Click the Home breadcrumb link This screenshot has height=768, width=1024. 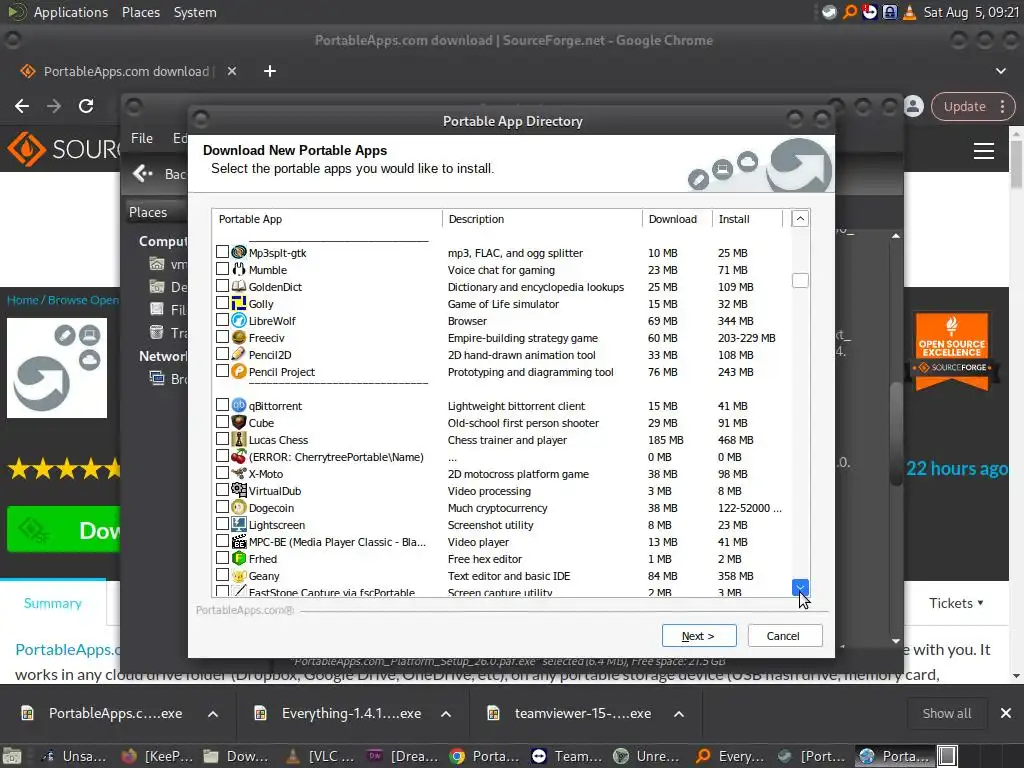point(22,300)
